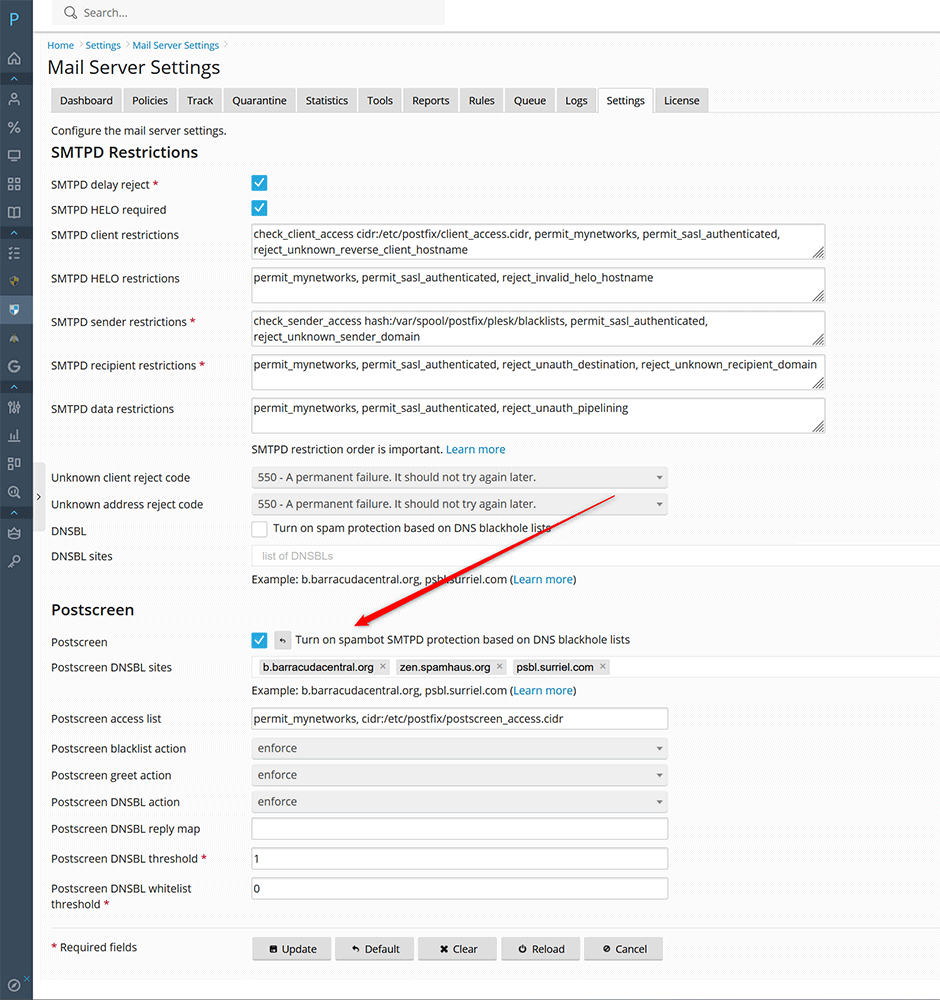940x1000 pixels.
Task: Open the License tab
Action: coord(682,101)
